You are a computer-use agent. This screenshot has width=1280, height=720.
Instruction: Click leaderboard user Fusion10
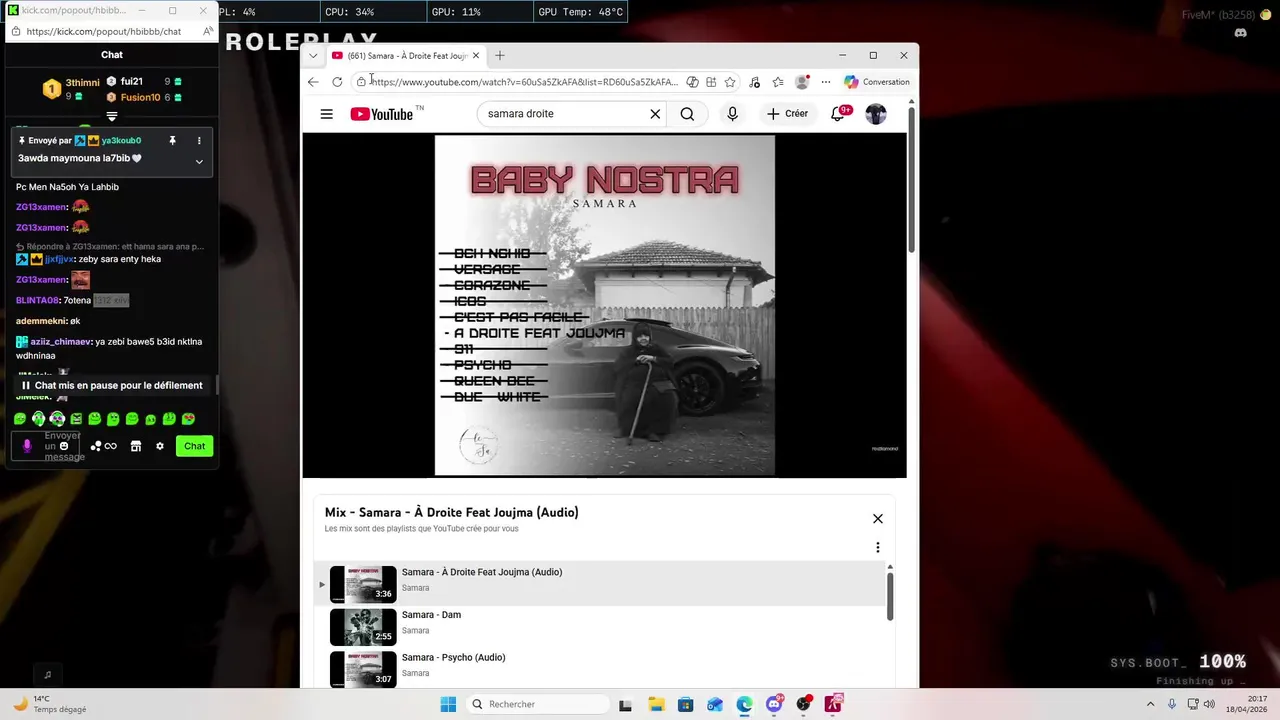tap(140, 97)
